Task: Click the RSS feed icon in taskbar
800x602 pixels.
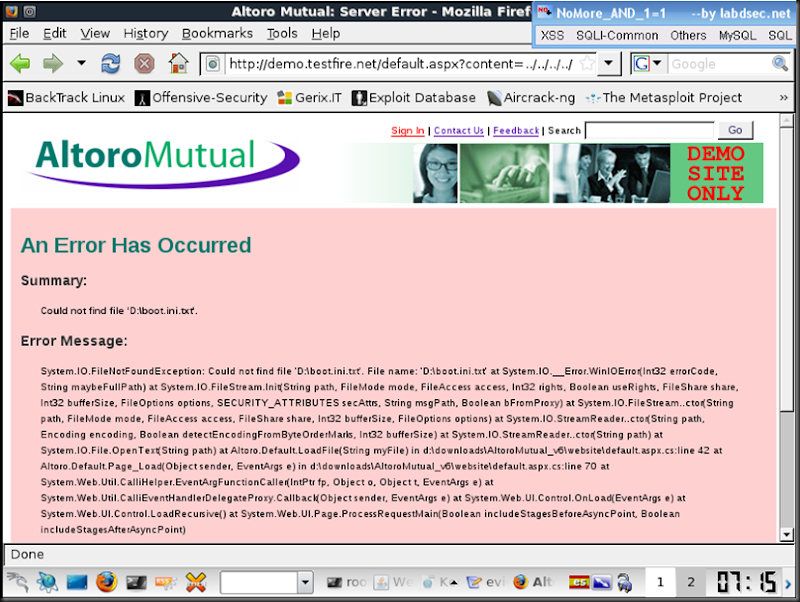Action: coord(166,582)
